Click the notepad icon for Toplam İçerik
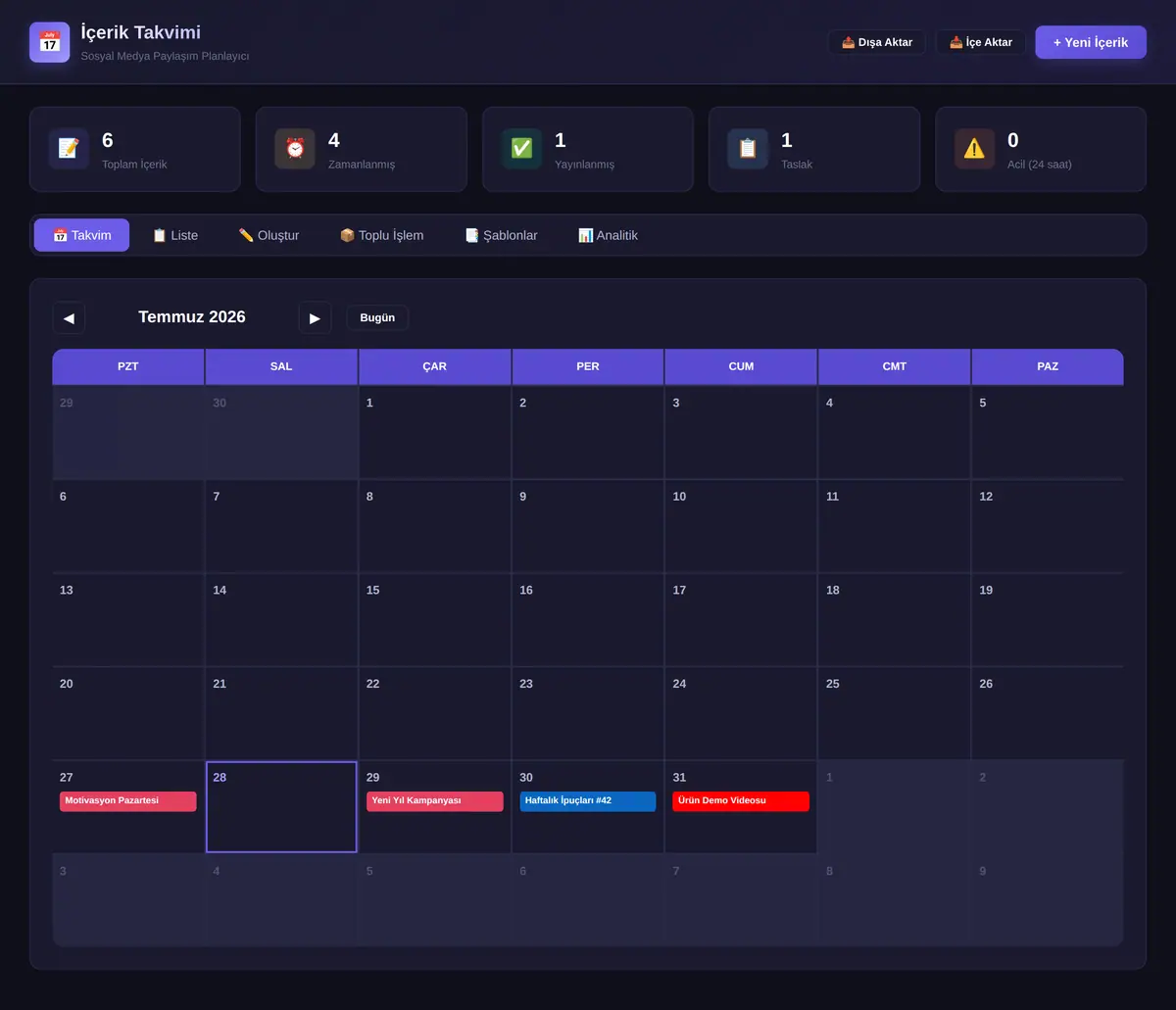 click(x=69, y=149)
